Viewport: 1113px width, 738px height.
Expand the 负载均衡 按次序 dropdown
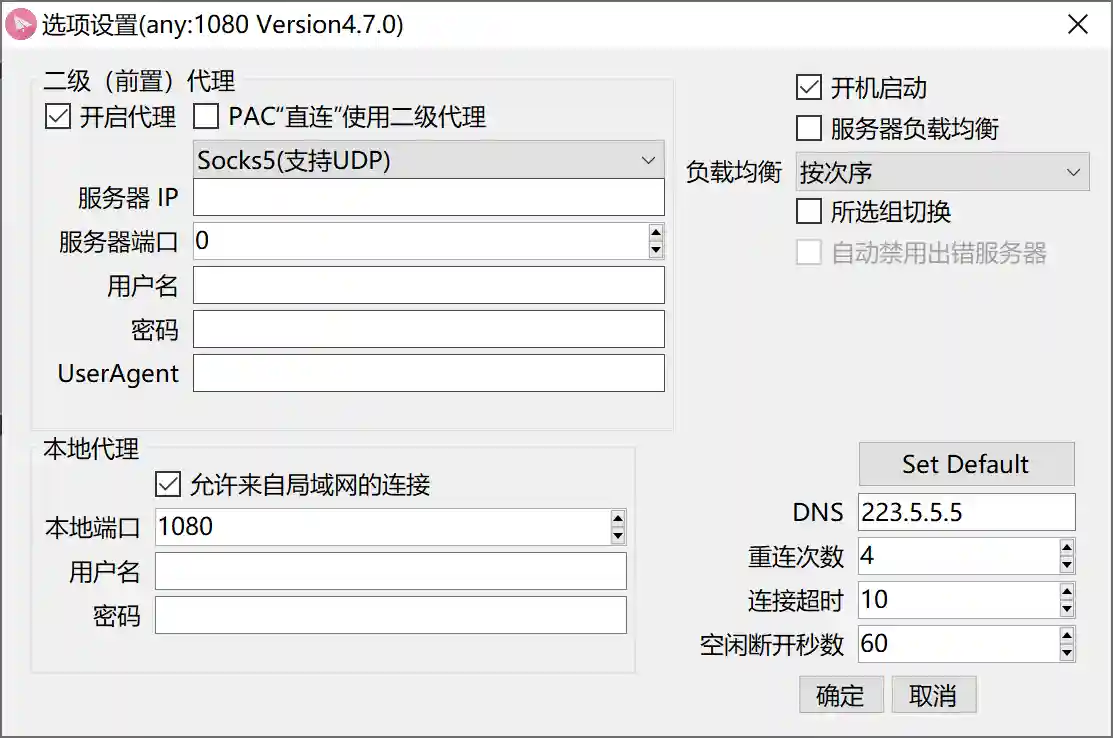(941, 173)
